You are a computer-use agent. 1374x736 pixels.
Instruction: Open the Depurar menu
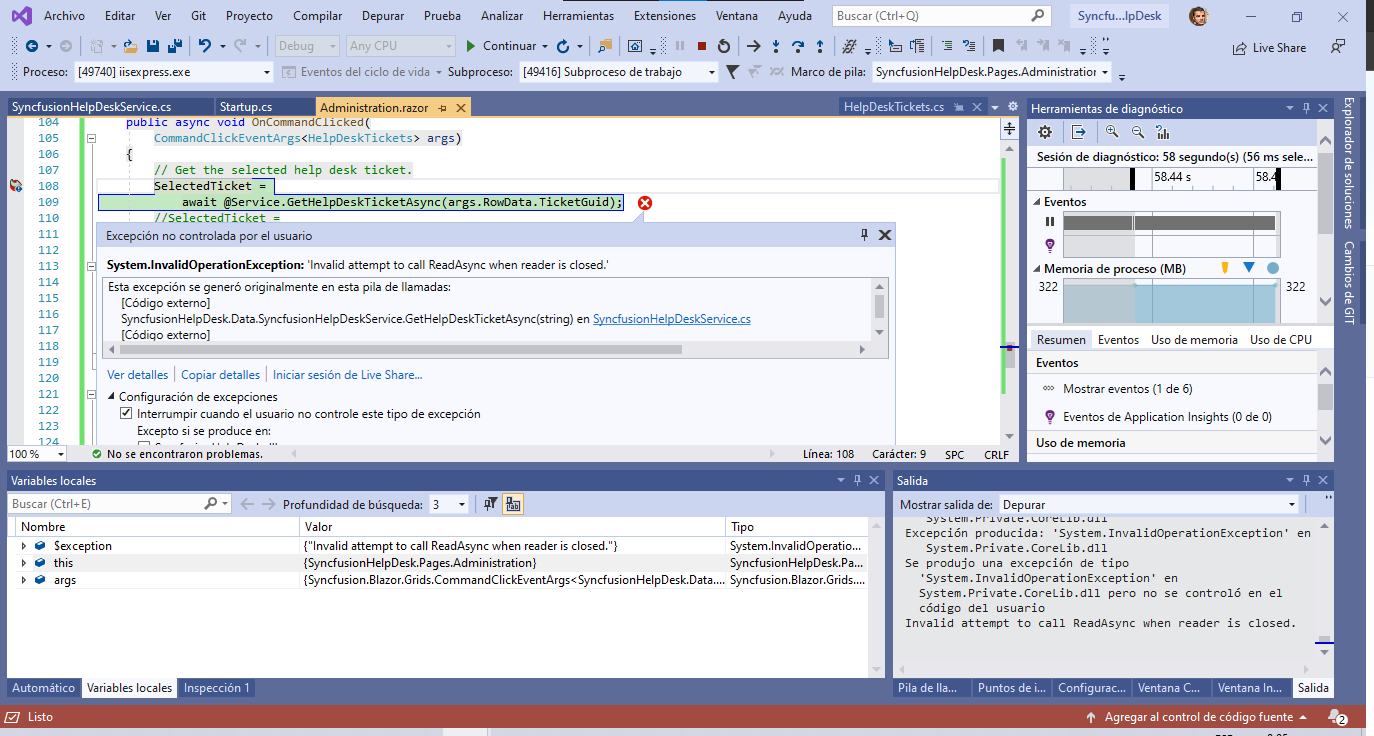click(x=384, y=15)
